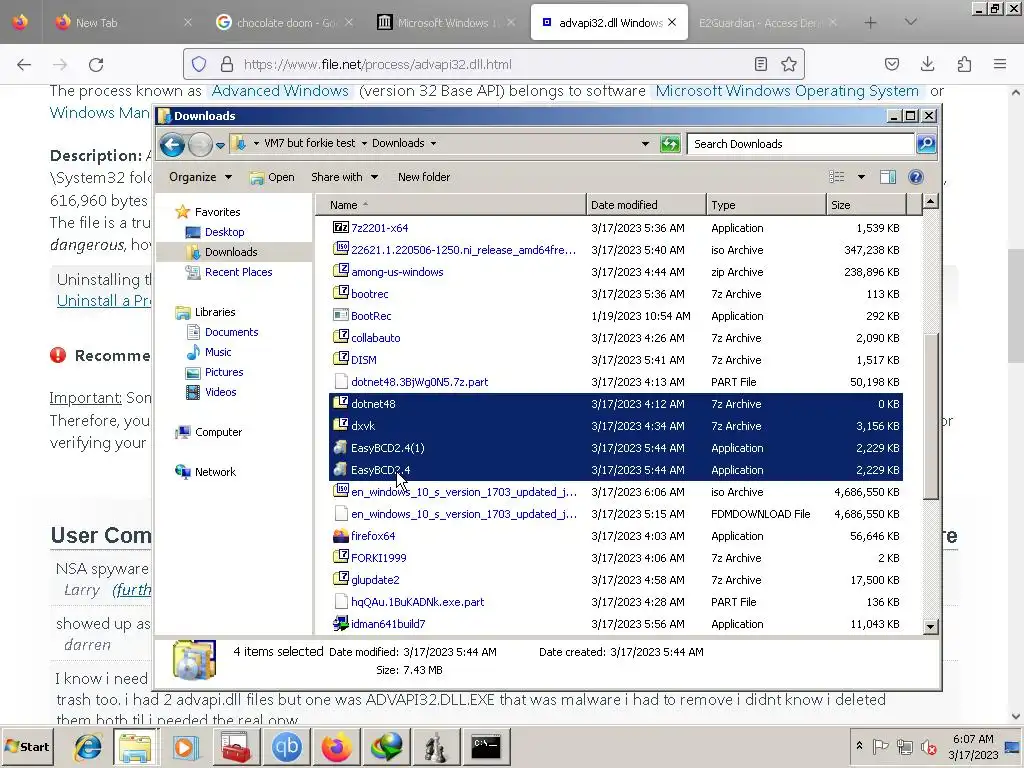The height and width of the screenshot is (768, 1024).
Task: Sort by Size column header
Action: [867, 205]
